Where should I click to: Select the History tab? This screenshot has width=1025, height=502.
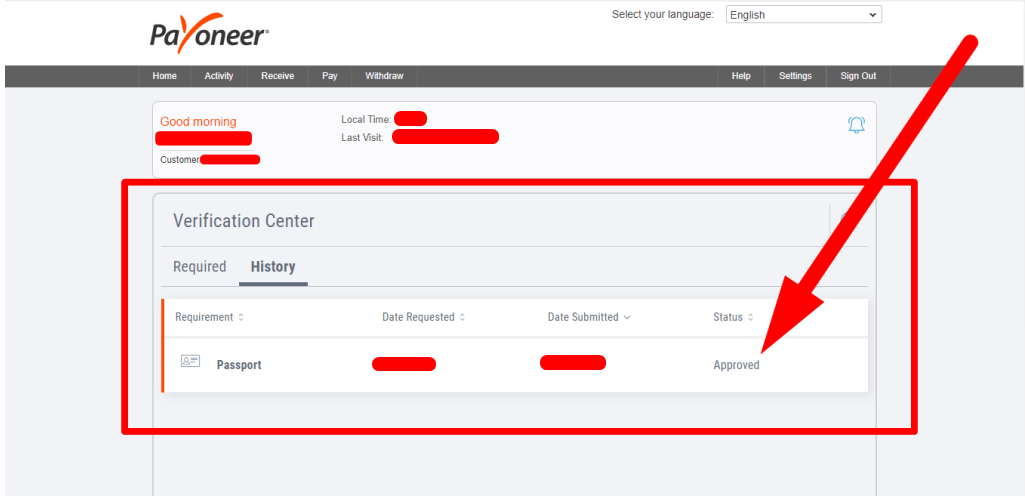click(x=273, y=267)
